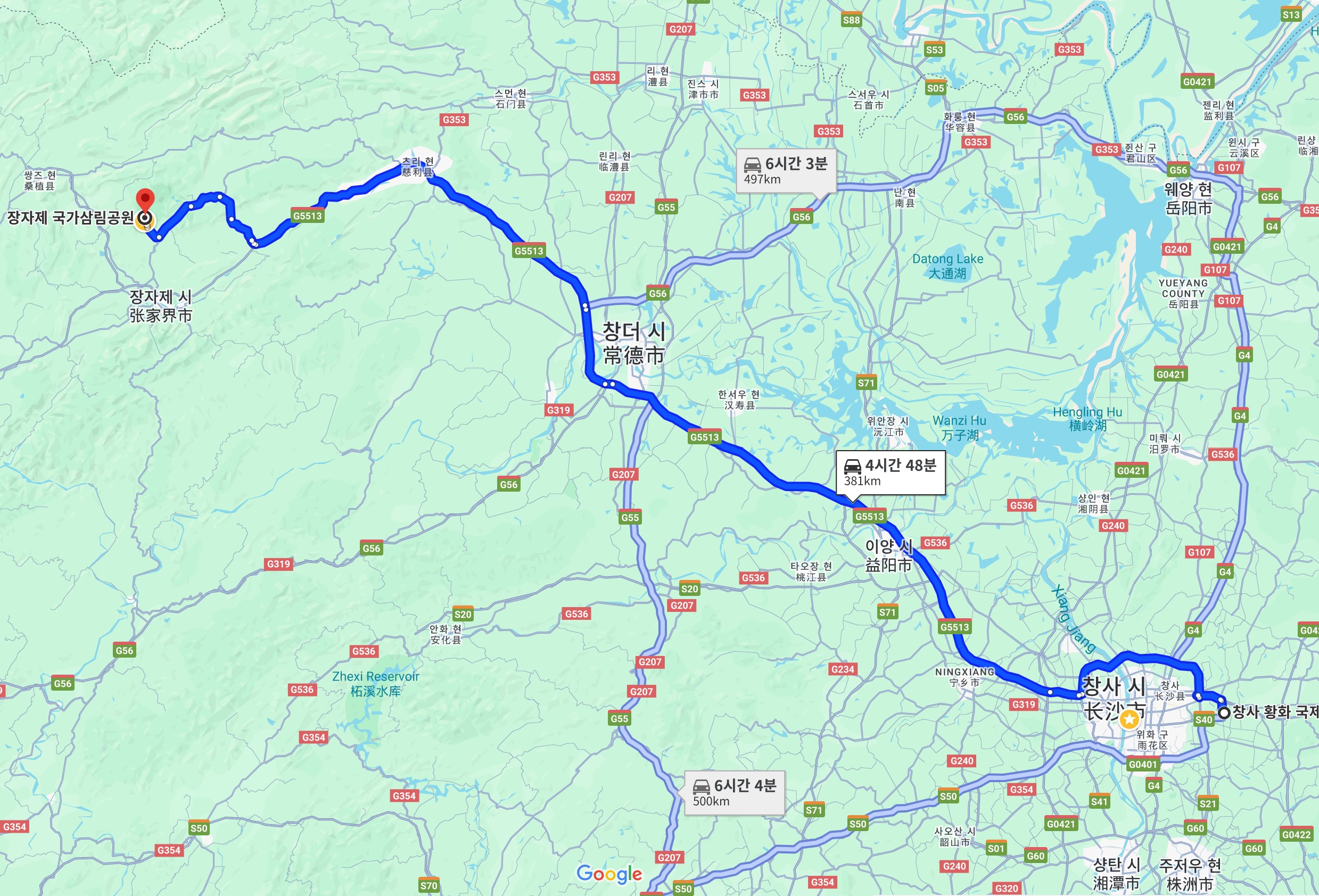The image size is (1319, 896).
Task: Click the red destination pin at Zhangjiajie park
Action: (146, 202)
